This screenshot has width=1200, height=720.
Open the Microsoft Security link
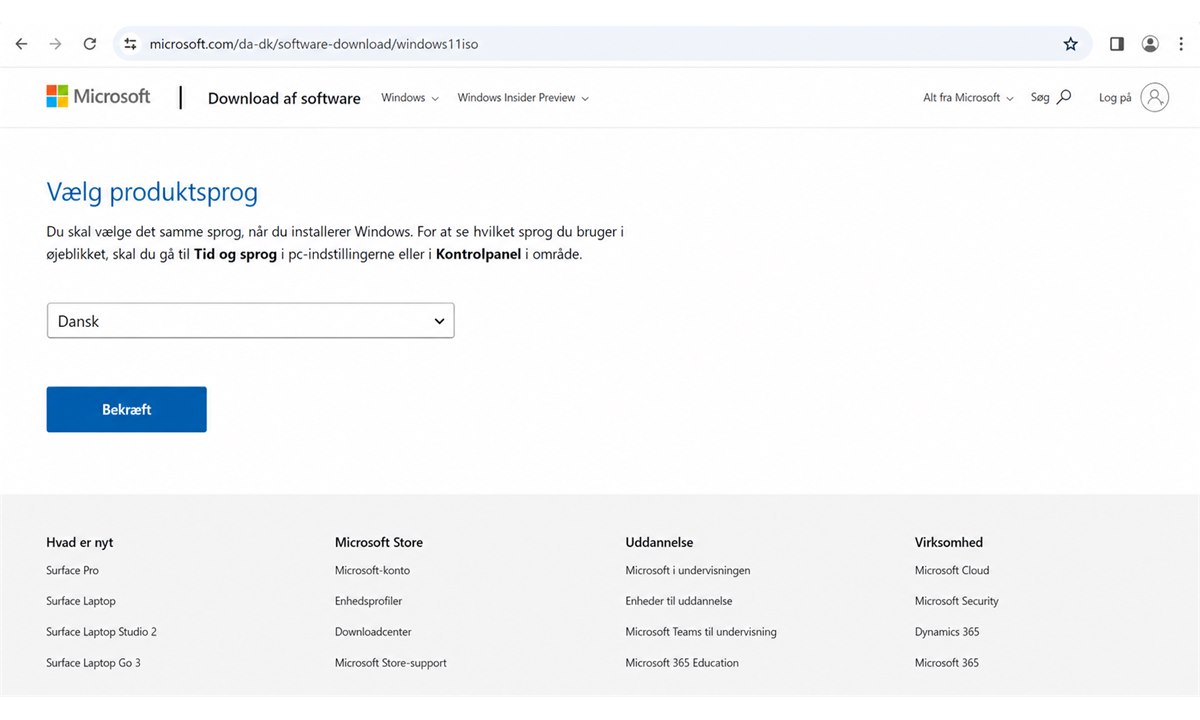point(957,601)
